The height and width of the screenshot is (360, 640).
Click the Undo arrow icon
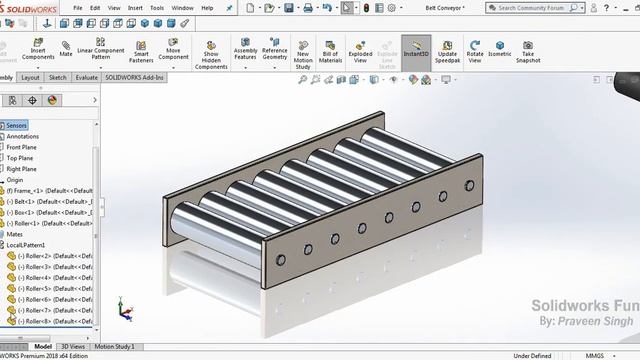click(x=327, y=8)
